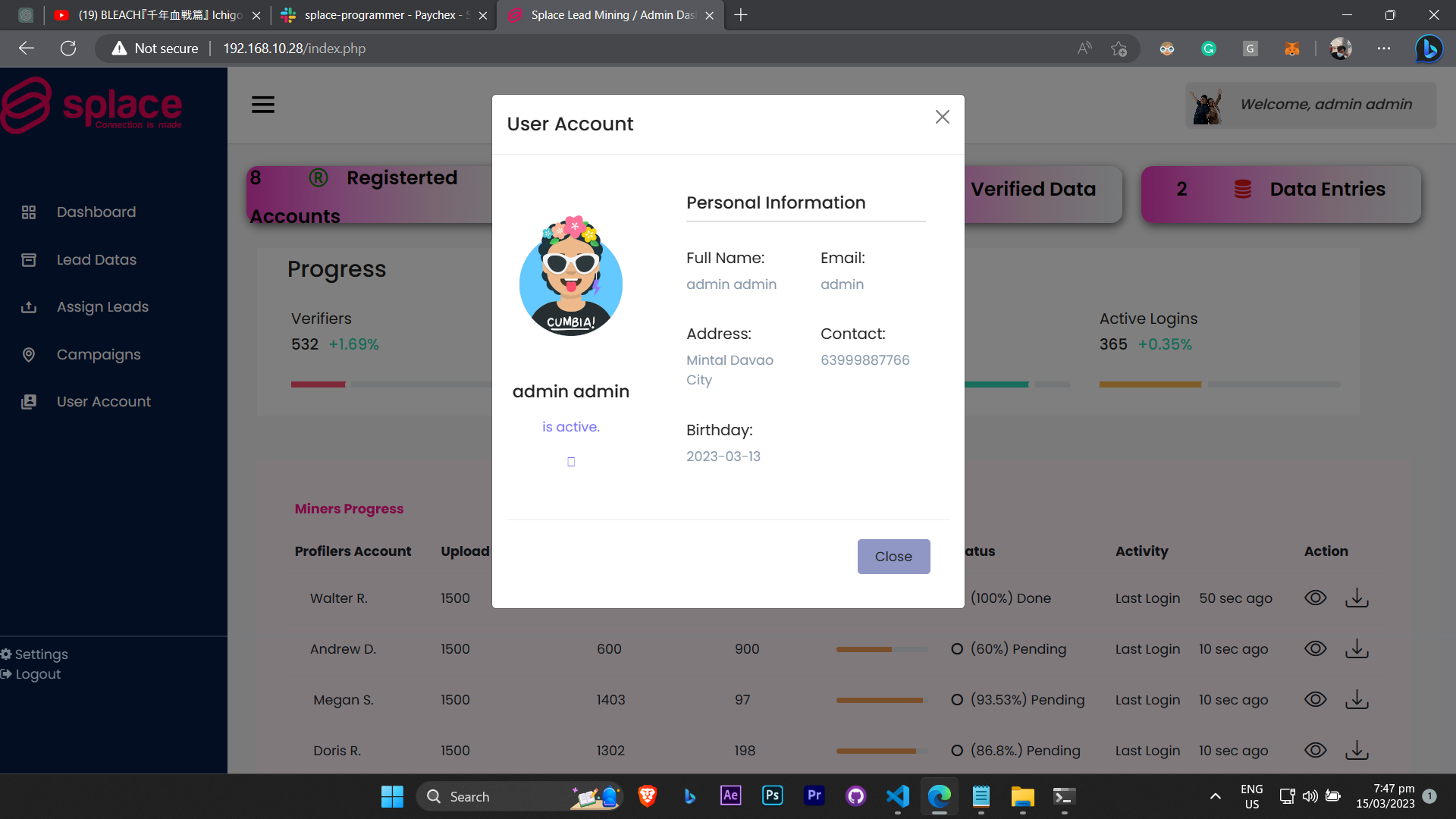Screen dimensions: 1456x819
Task: Open Settings gear link
Action: [x=35, y=654]
